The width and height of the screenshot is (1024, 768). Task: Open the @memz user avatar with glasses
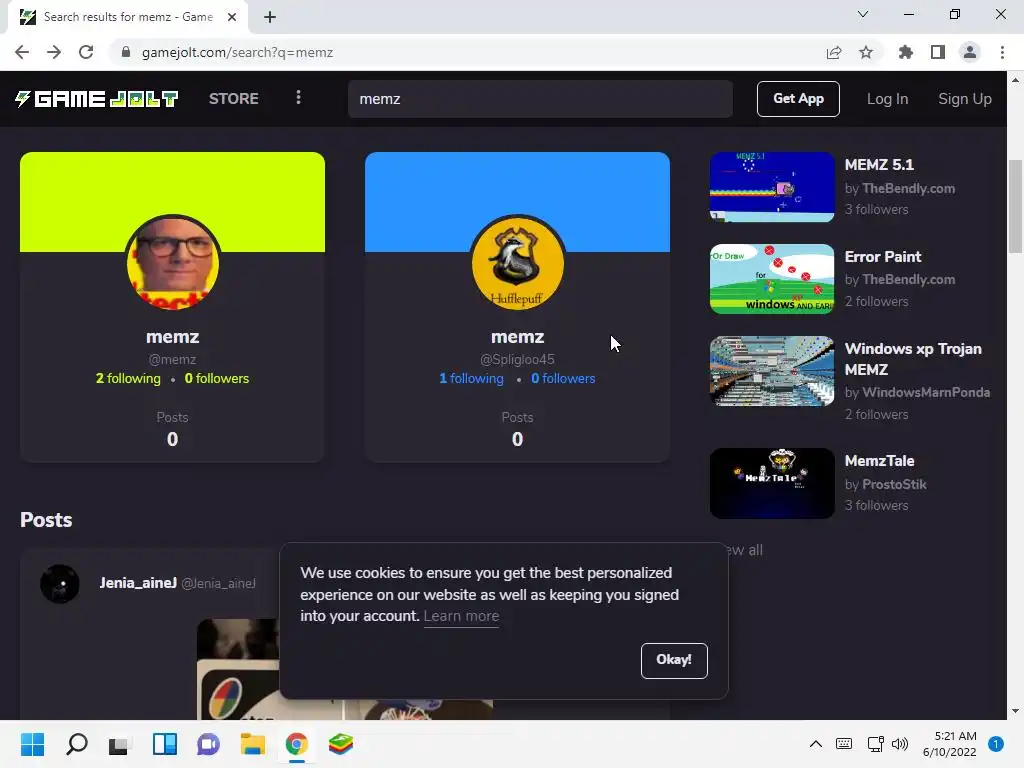tap(172, 263)
